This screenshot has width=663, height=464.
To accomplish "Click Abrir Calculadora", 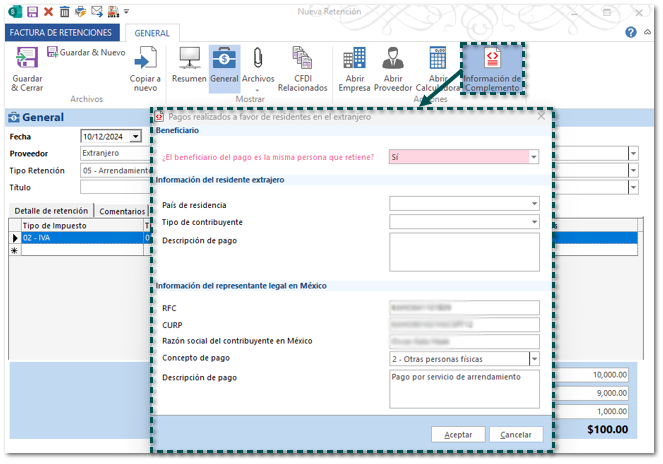I will pos(438,69).
